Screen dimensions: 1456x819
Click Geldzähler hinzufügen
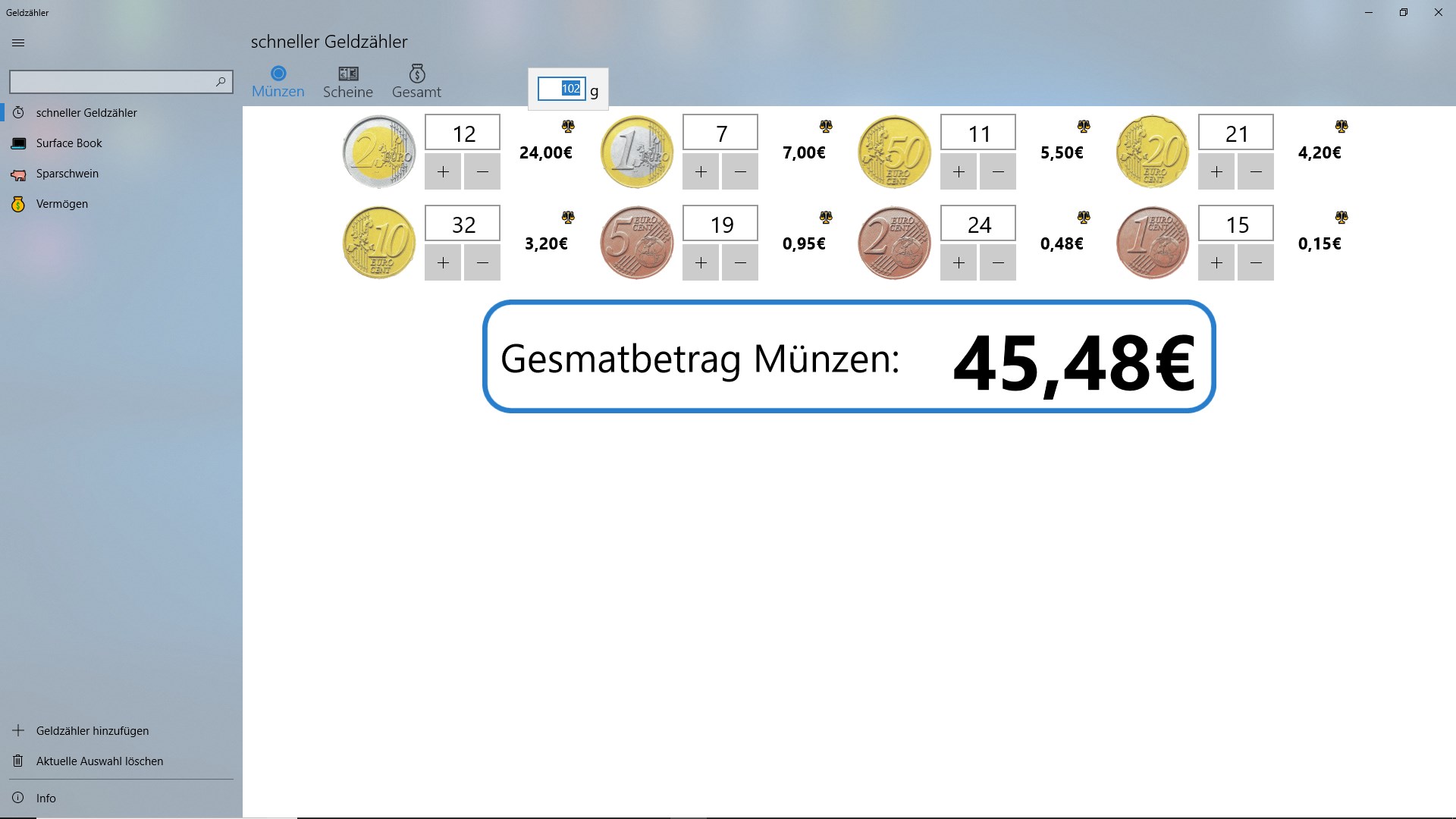[x=92, y=731]
